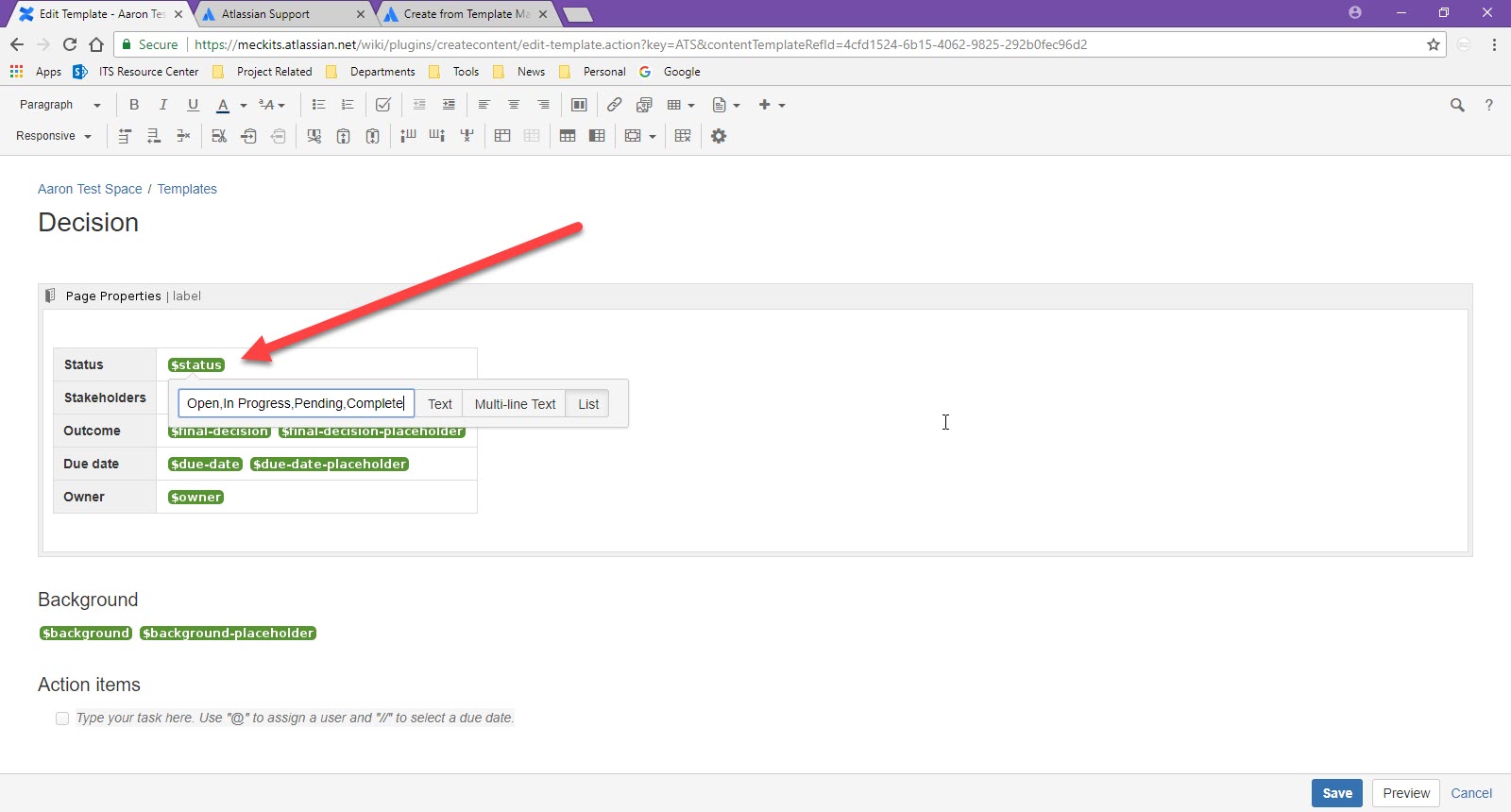Viewport: 1511px width, 812px height.
Task: Set variable type to Text
Action: pyautogui.click(x=440, y=404)
